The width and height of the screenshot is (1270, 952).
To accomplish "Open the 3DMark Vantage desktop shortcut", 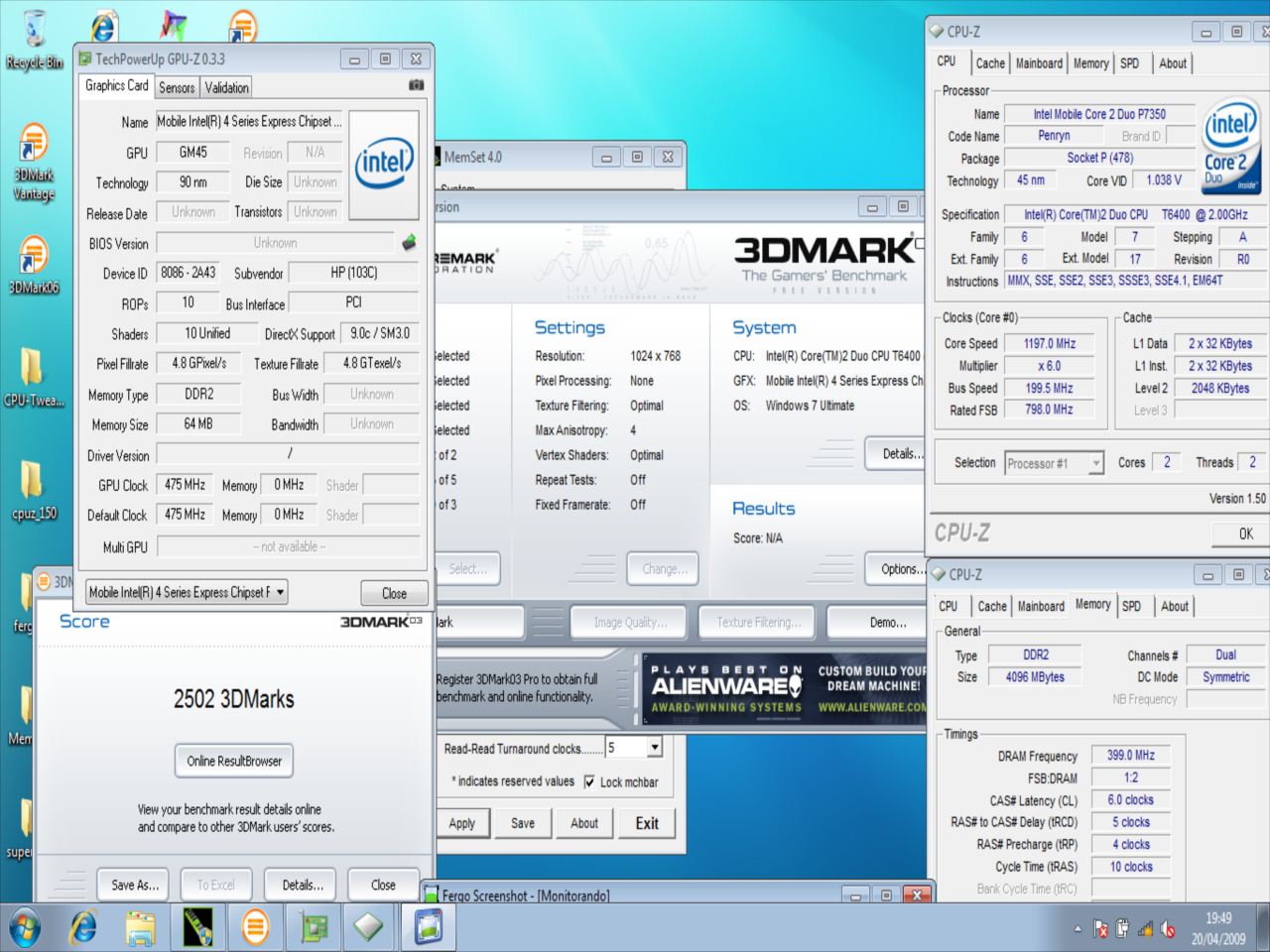I will pyautogui.click(x=33, y=162).
